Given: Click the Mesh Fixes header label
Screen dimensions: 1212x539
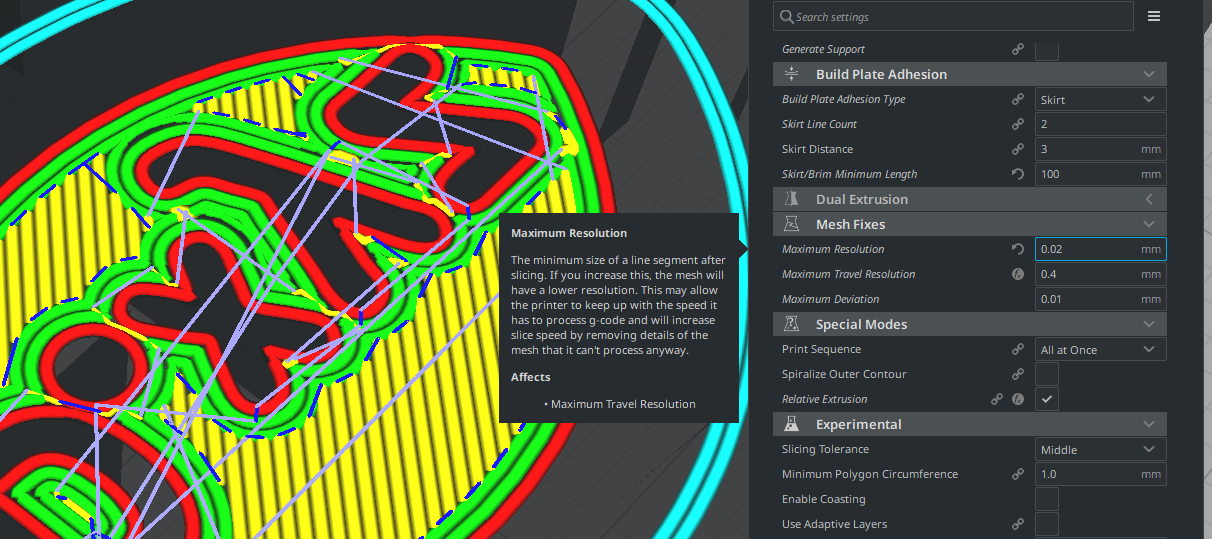Looking at the screenshot, I should pos(850,224).
